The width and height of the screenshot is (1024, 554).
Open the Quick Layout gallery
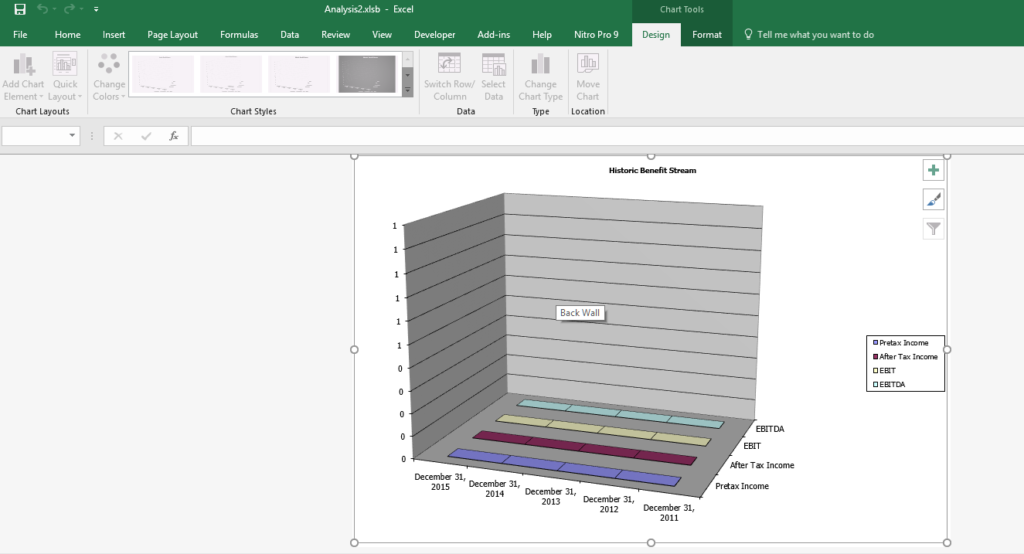click(65, 77)
